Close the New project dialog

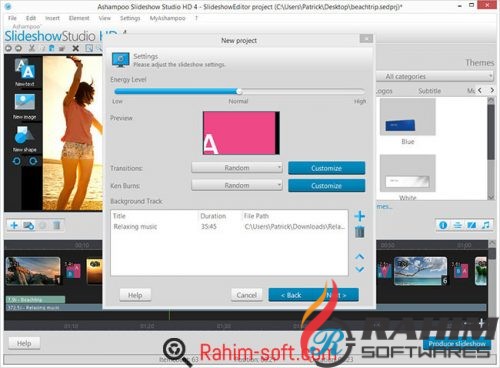point(366,39)
